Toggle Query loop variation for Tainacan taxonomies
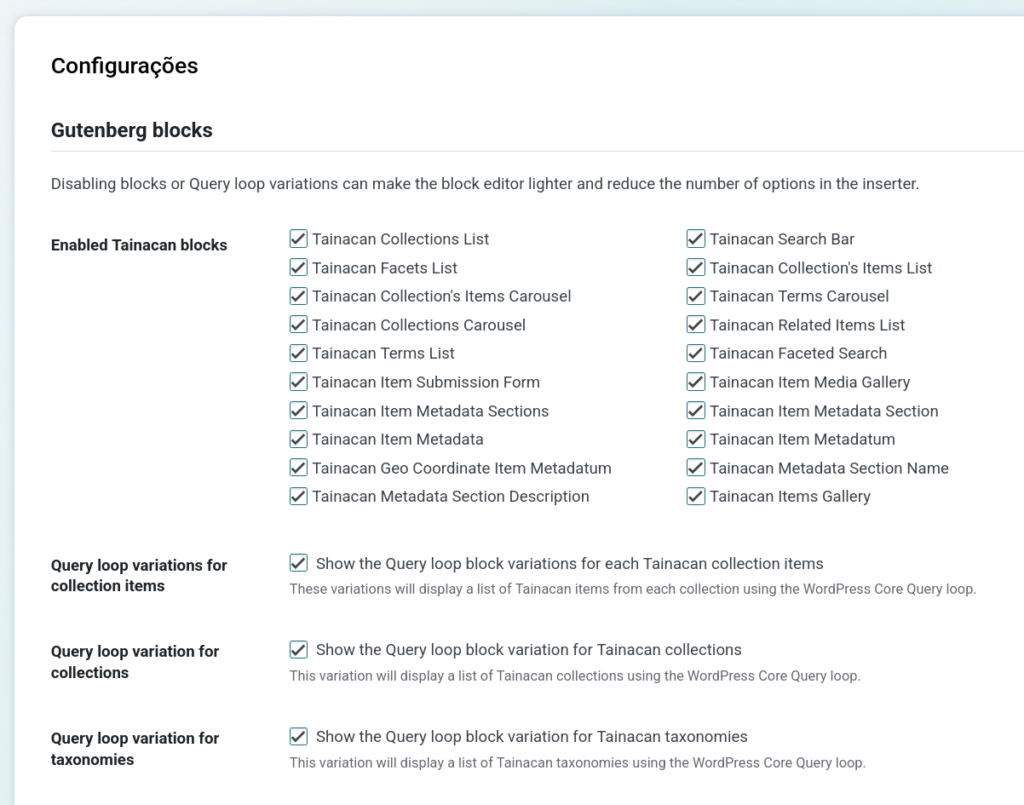Screen dimensions: 1024x805 click(x=298, y=737)
